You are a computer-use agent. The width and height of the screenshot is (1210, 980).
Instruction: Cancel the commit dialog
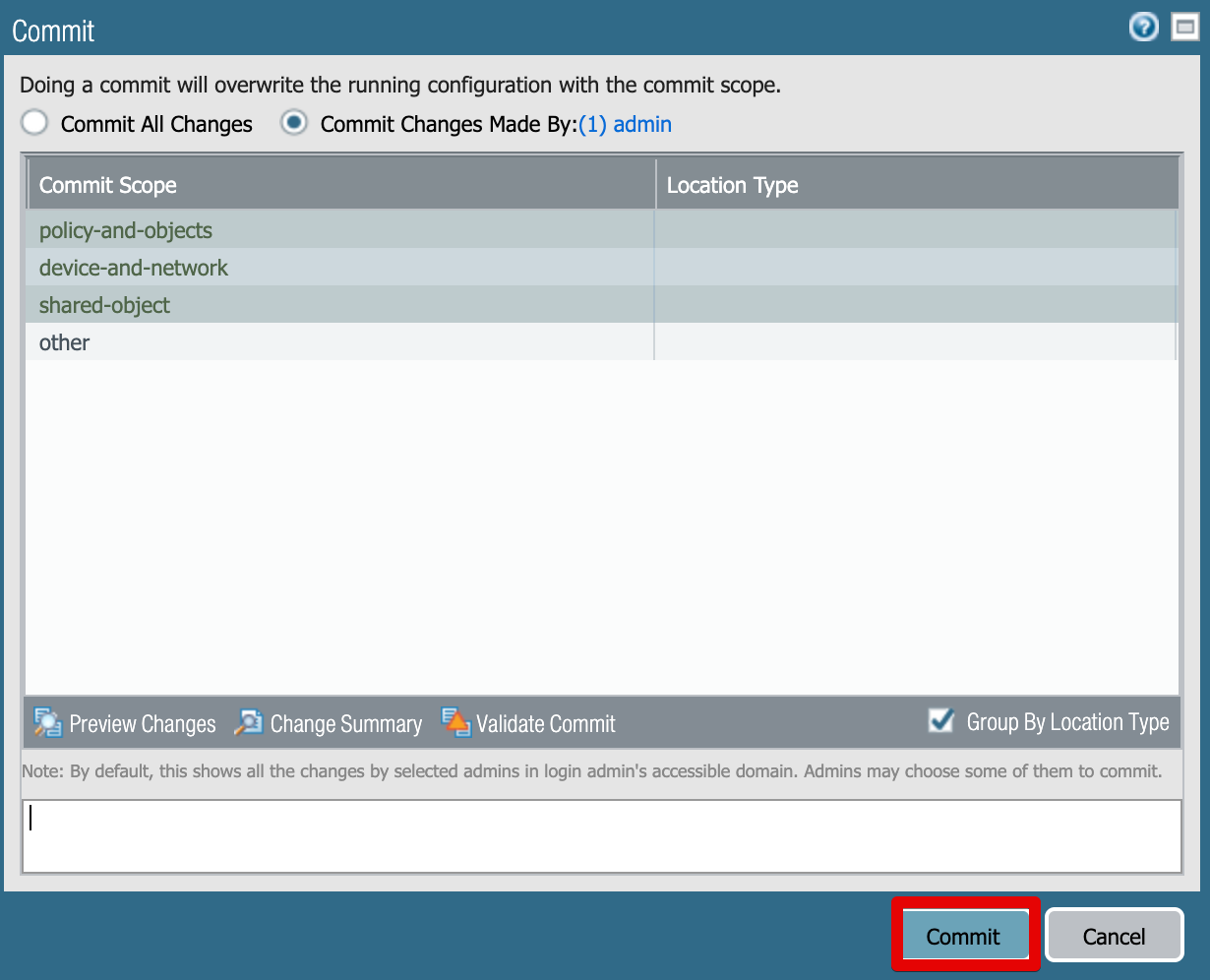pyautogui.click(x=1114, y=936)
